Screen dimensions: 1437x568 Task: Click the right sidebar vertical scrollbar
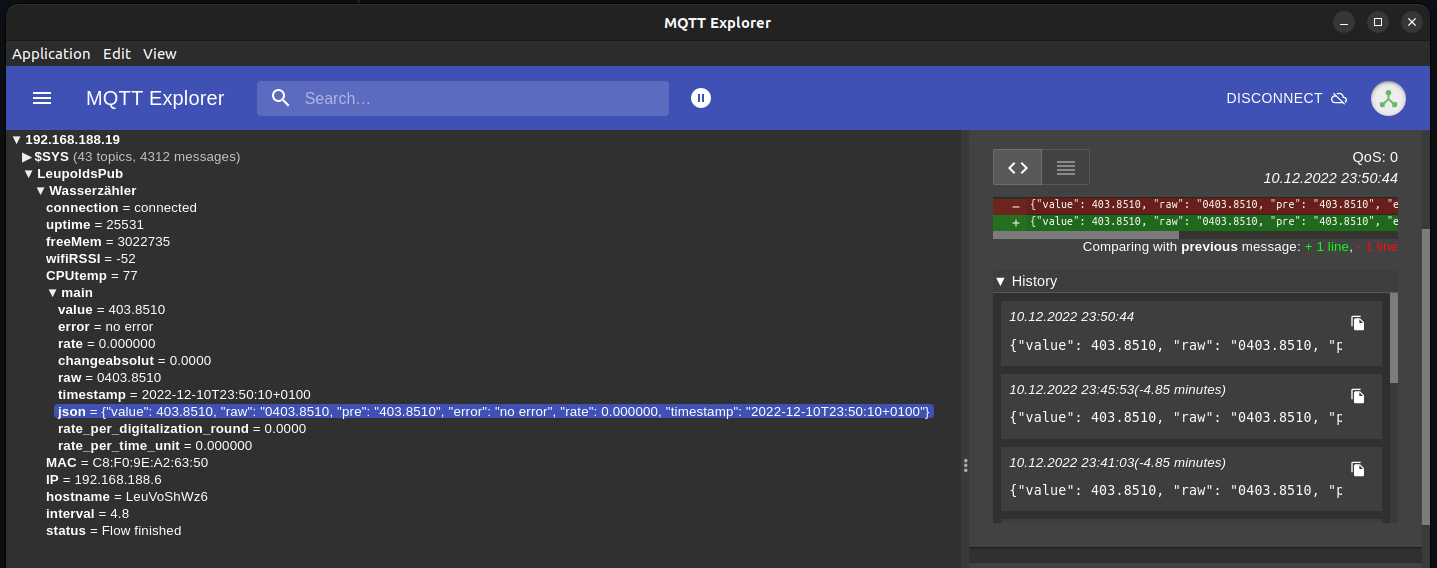[x=1426, y=376]
